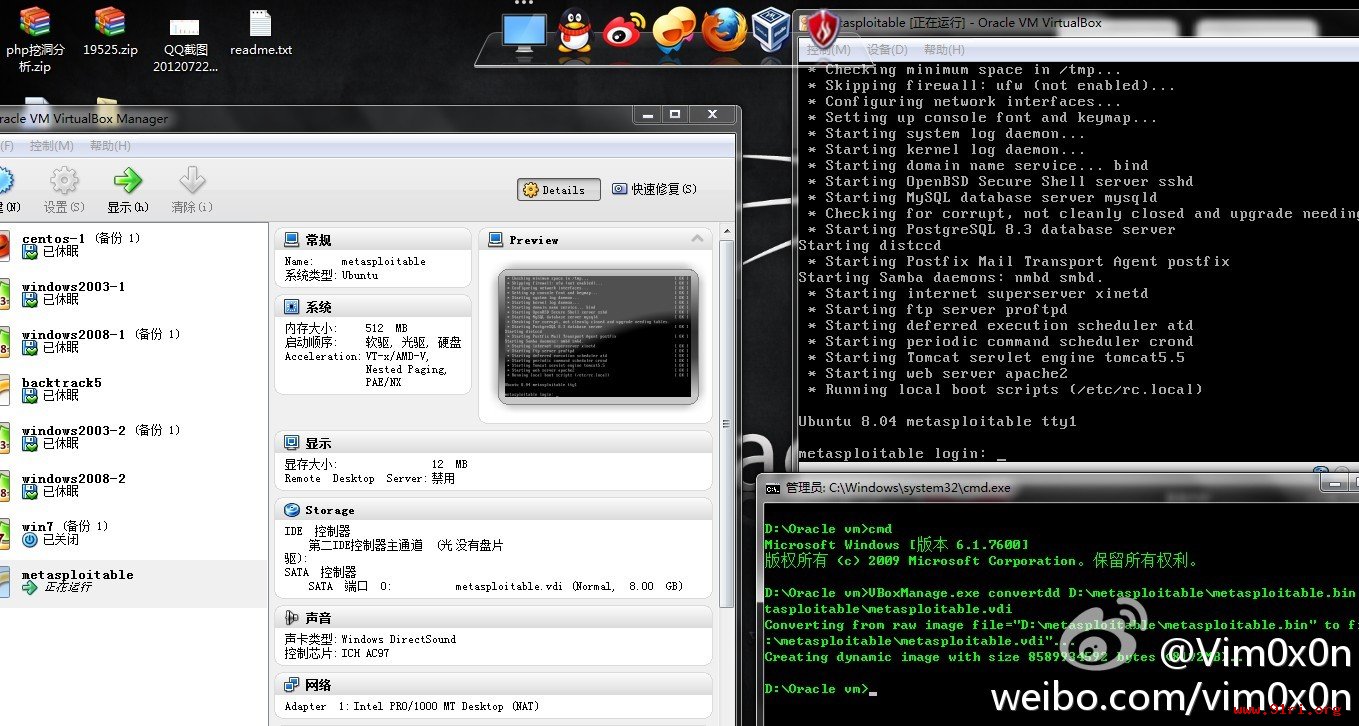1359x726 pixels.
Task: Collapse the Preview panel with its chevron
Action: pyautogui.click(x=697, y=239)
